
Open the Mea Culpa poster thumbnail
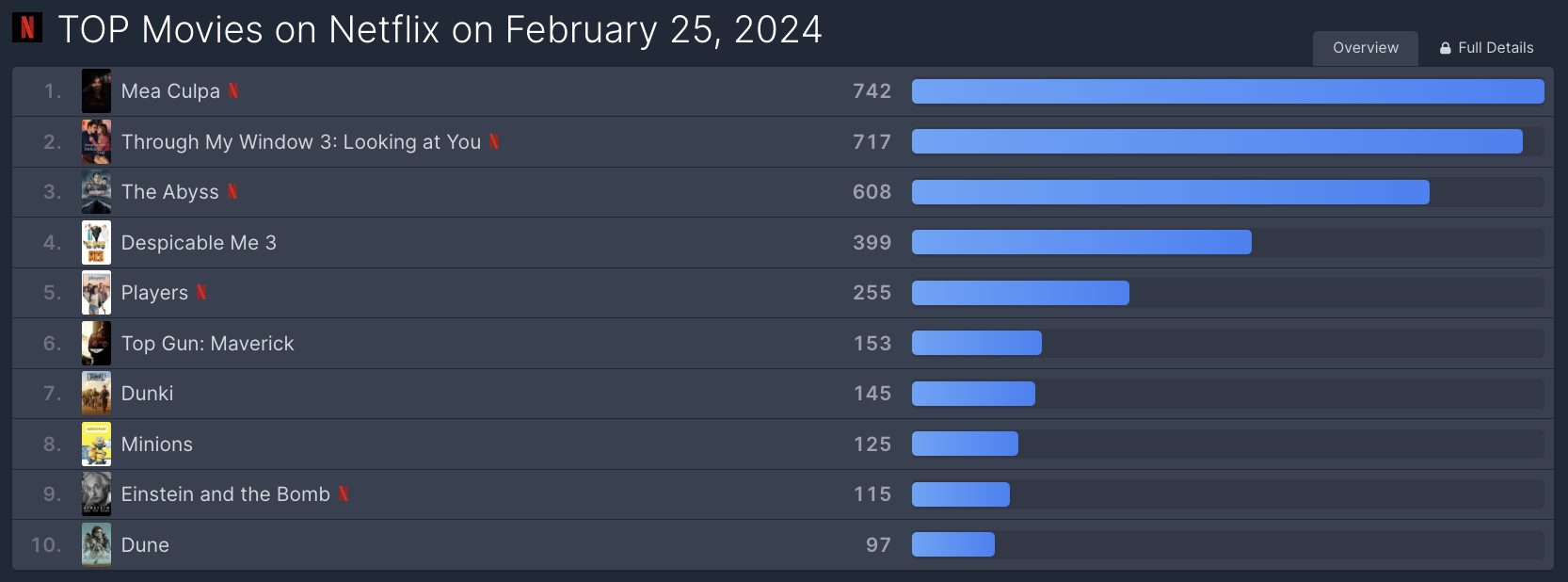point(96,91)
